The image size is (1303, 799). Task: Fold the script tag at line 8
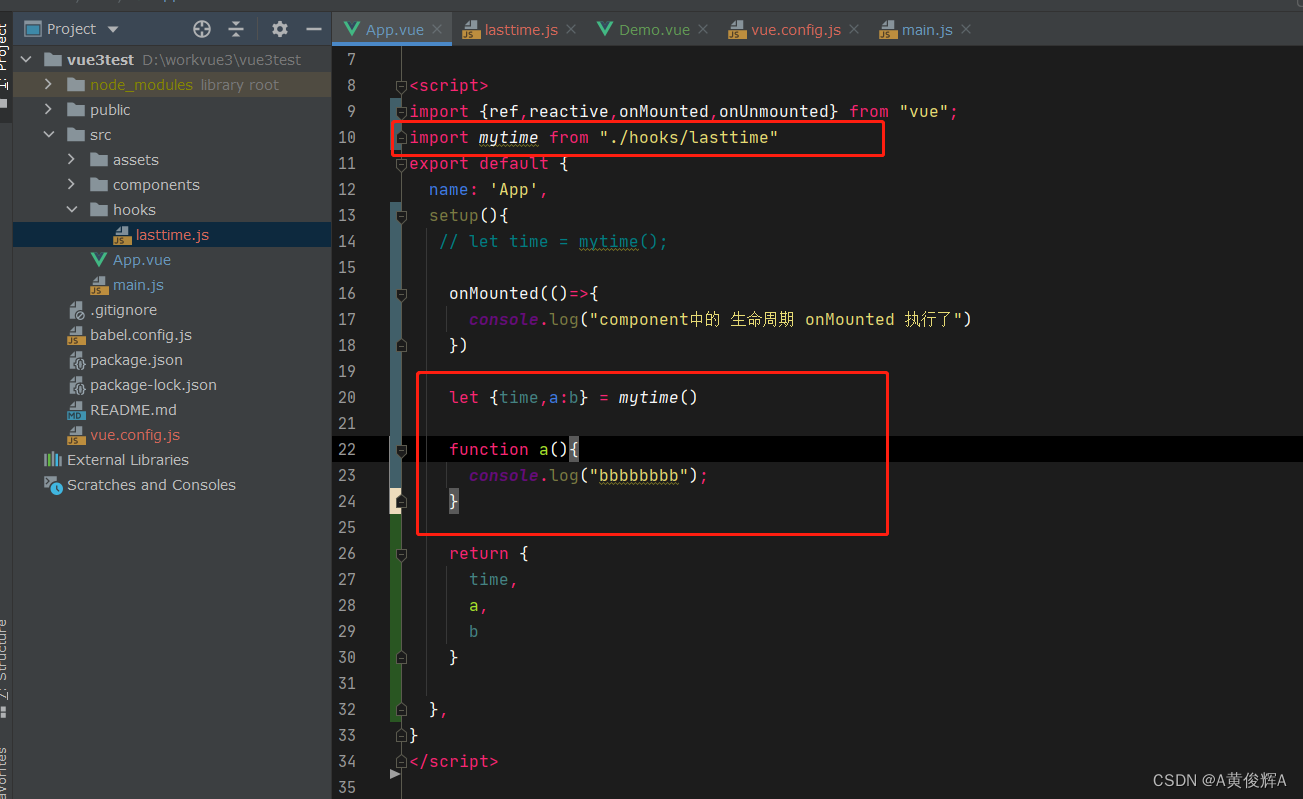[401, 86]
